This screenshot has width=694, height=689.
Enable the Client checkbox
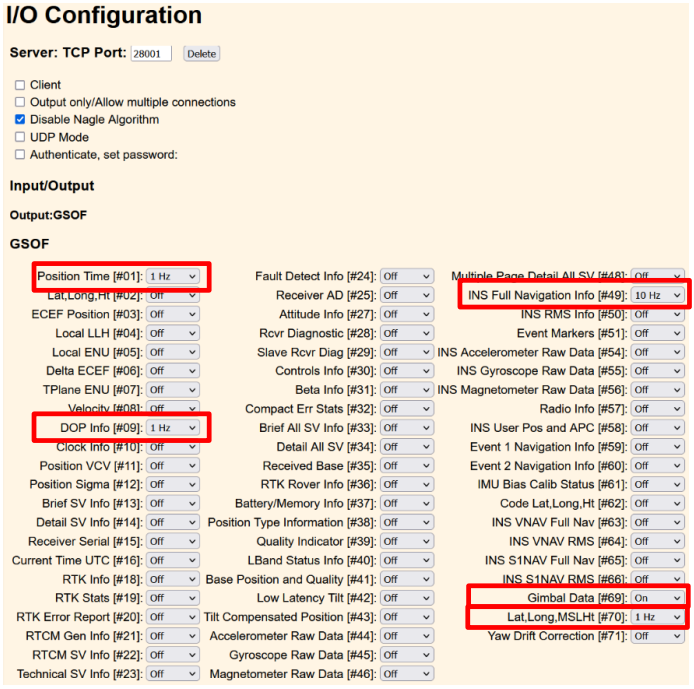click(20, 85)
